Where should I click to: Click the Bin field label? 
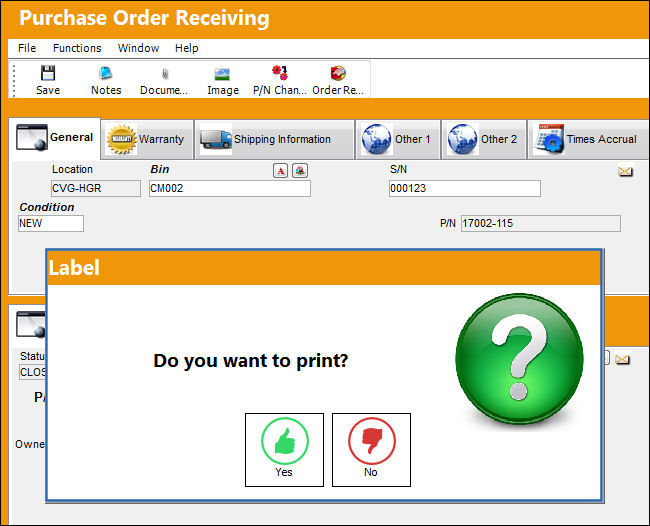[160, 169]
